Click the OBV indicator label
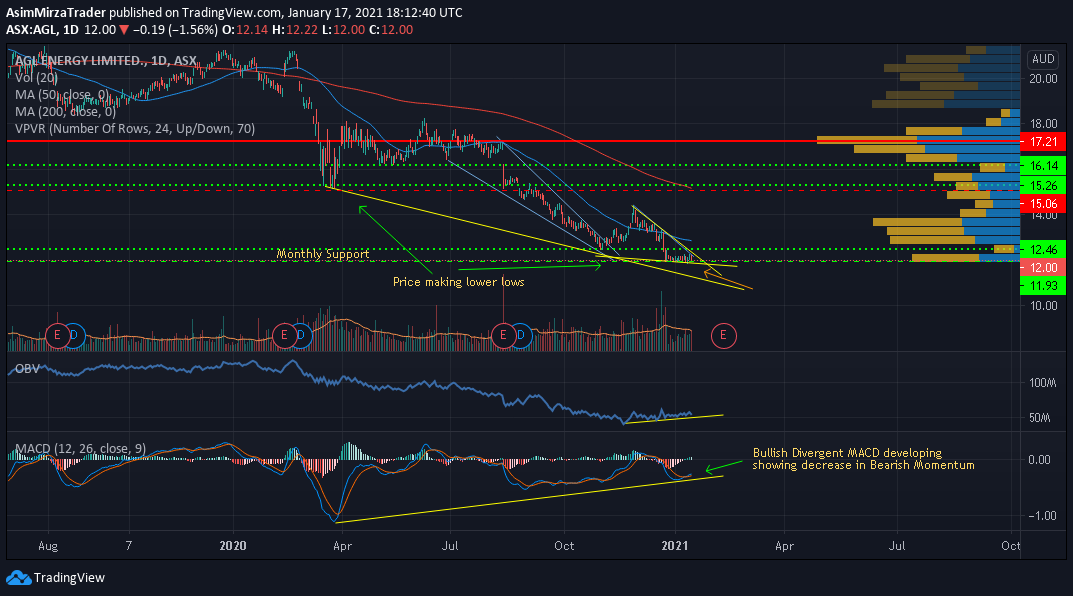Viewport: 1073px width, 596px height. click(x=27, y=369)
